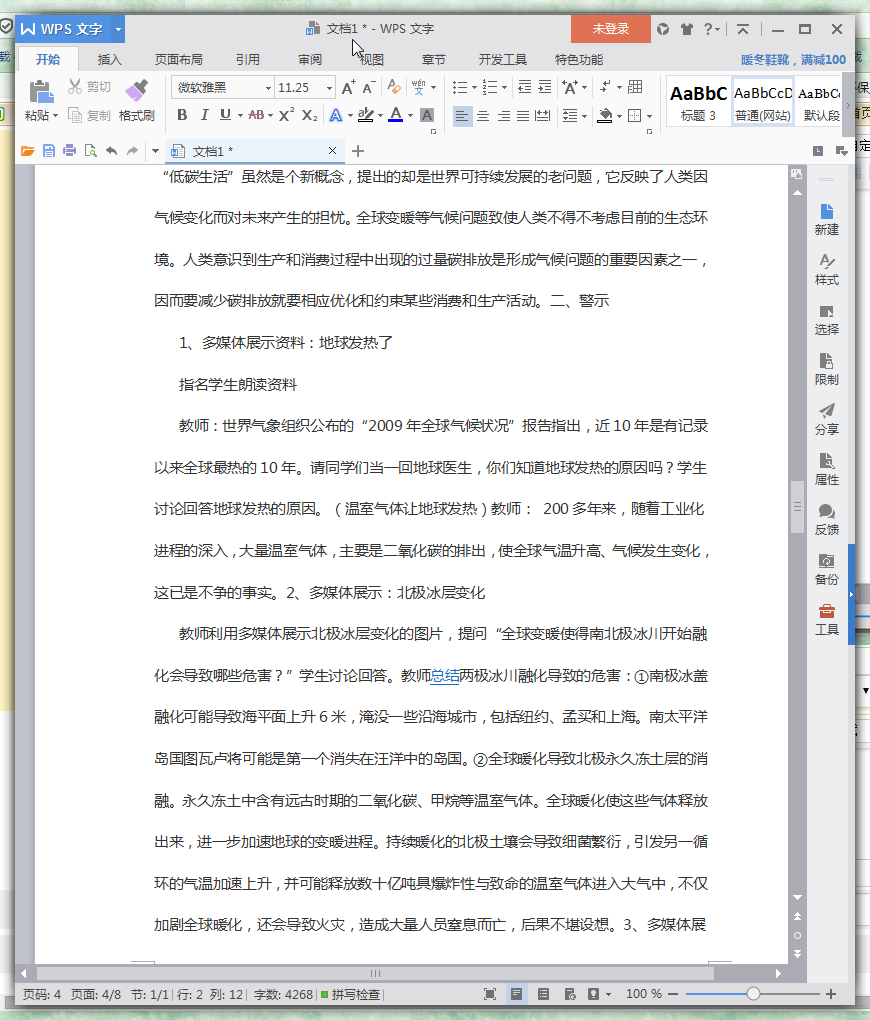Screen dimensions: 870x1020
Task: Open the Selection (选择) sidebar panel
Action: 826,320
